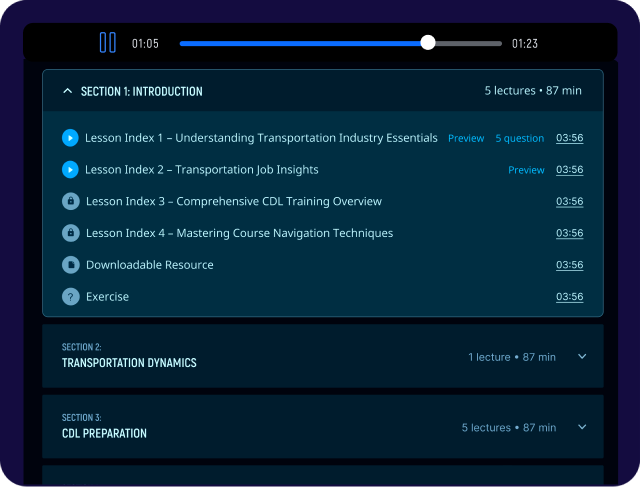This screenshot has width=640, height=487.
Task: Click play icon for Lesson Index 2
Action: click(x=70, y=170)
